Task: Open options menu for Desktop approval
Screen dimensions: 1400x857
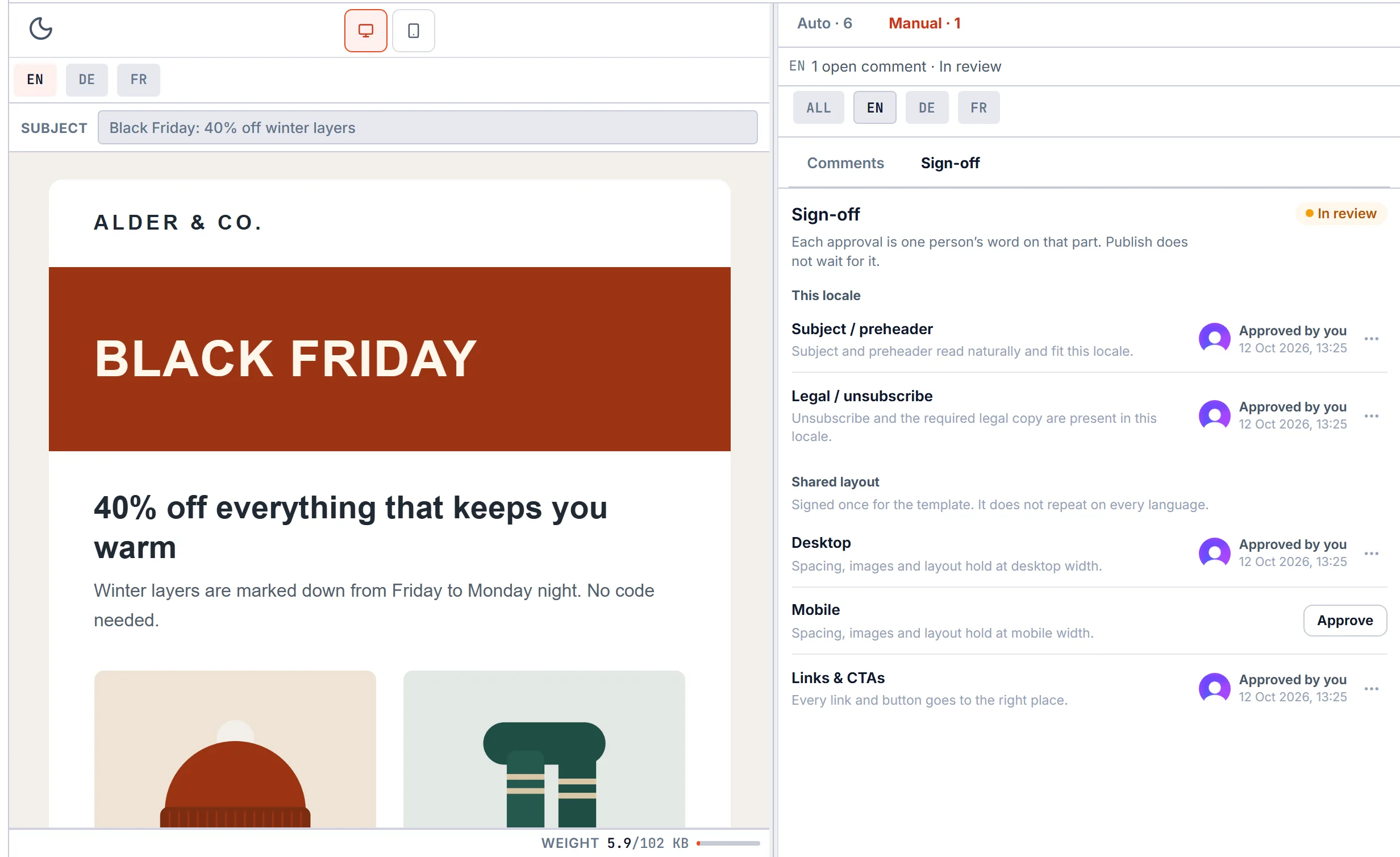Action: (1371, 554)
